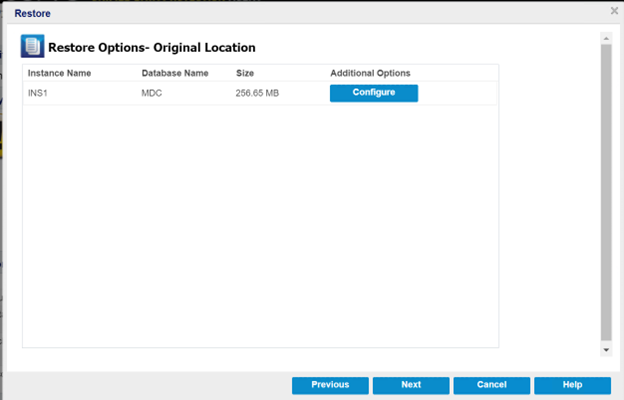Open Help for the restore dialog
The image size is (624, 400).
pyautogui.click(x=572, y=385)
